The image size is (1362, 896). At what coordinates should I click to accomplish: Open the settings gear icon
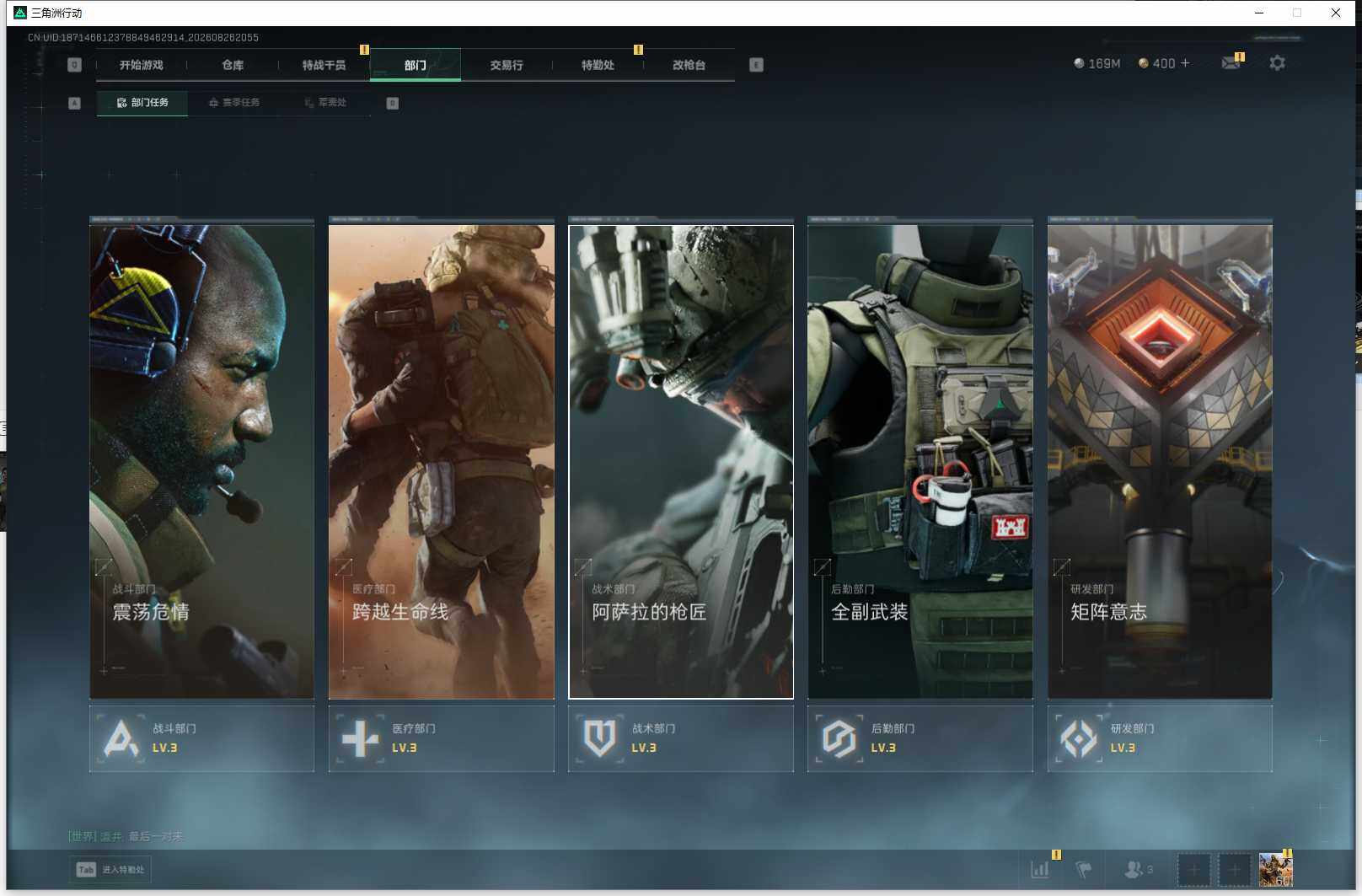1277,63
